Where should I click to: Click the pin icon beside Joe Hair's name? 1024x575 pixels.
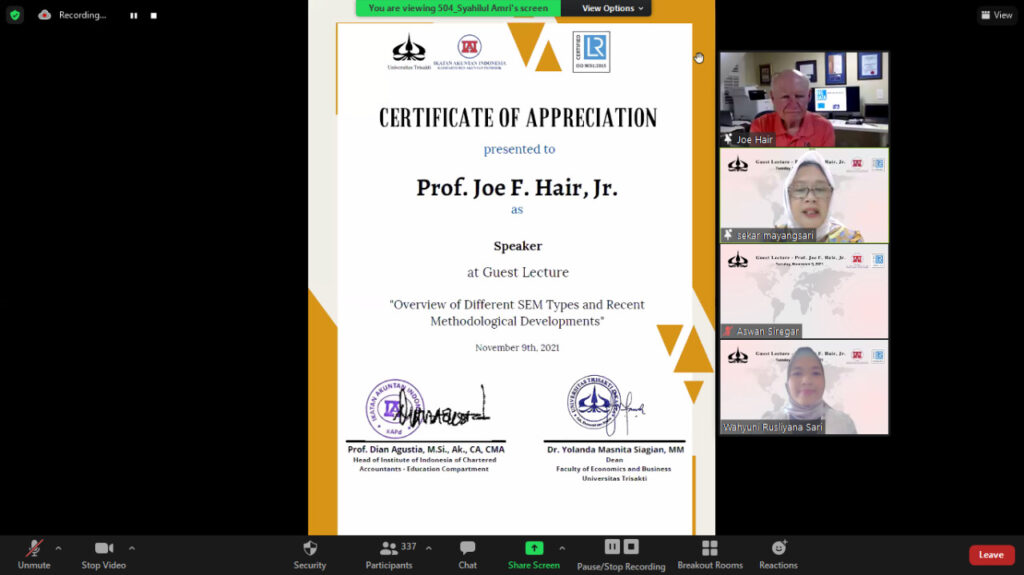728,139
